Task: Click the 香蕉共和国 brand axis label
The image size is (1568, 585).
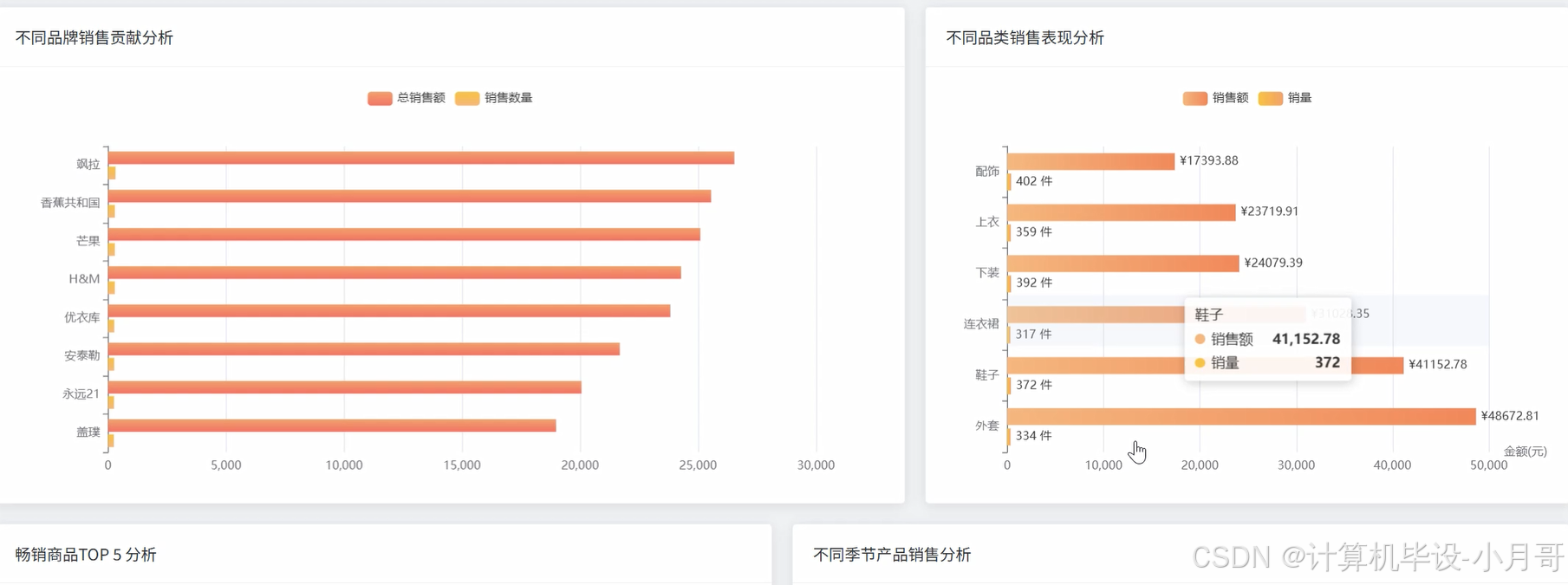Action: [x=70, y=202]
